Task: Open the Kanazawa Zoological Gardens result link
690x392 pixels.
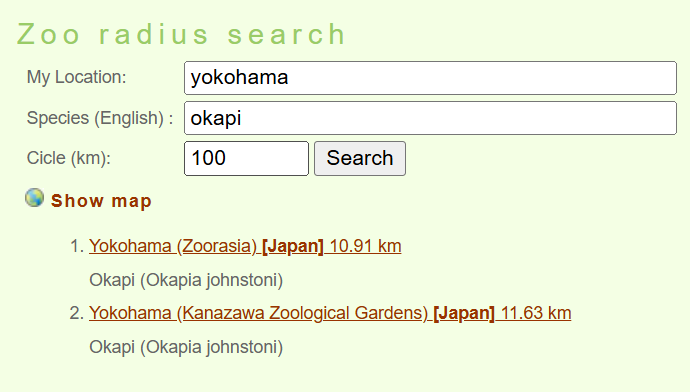Action: (x=258, y=313)
